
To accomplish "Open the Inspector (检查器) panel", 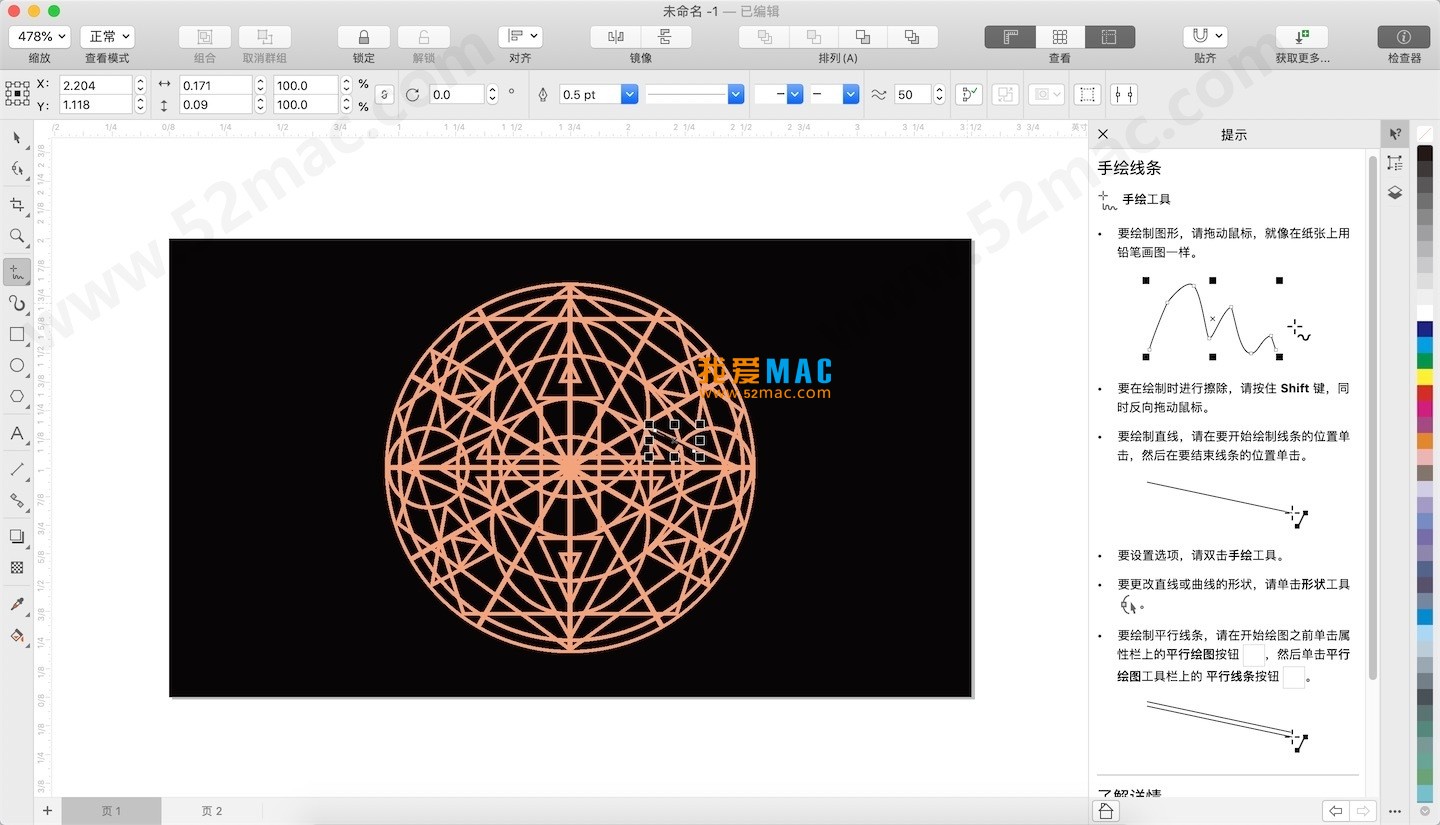I will coord(1404,37).
